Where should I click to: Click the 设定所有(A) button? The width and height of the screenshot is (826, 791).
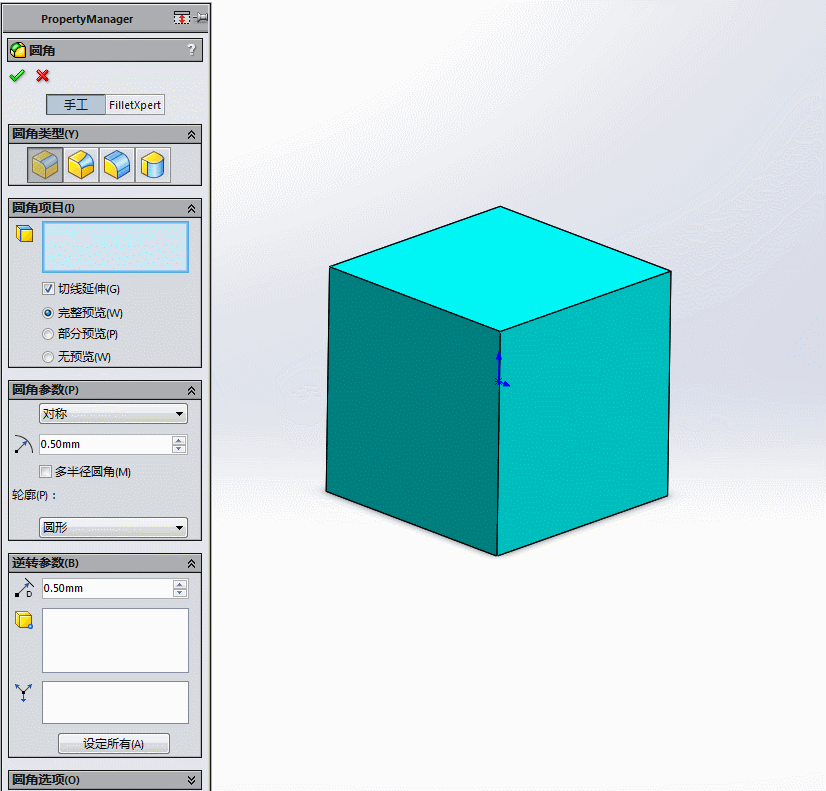(x=114, y=744)
